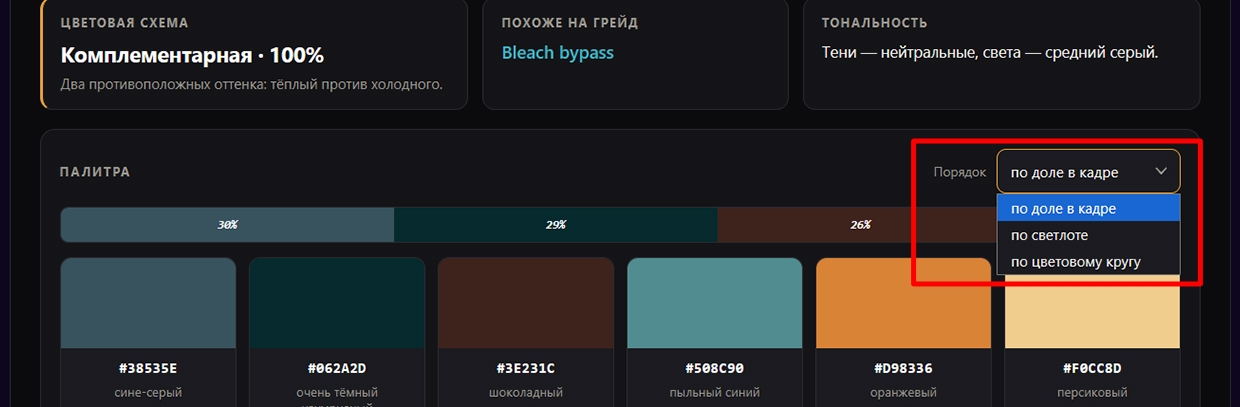
Task: Click the 30% segment of palette bar
Action: click(x=227, y=225)
